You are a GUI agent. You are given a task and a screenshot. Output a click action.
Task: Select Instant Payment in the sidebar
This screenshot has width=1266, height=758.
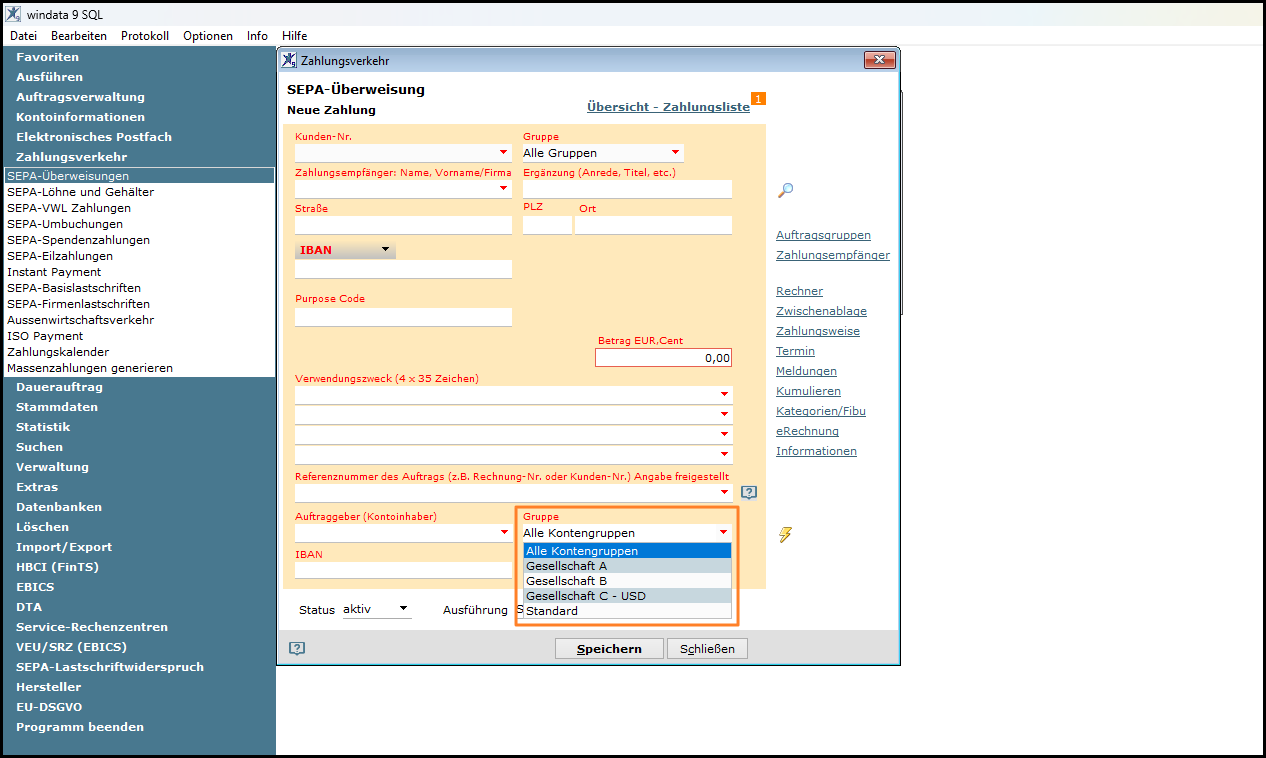click(x=54, y=272)
